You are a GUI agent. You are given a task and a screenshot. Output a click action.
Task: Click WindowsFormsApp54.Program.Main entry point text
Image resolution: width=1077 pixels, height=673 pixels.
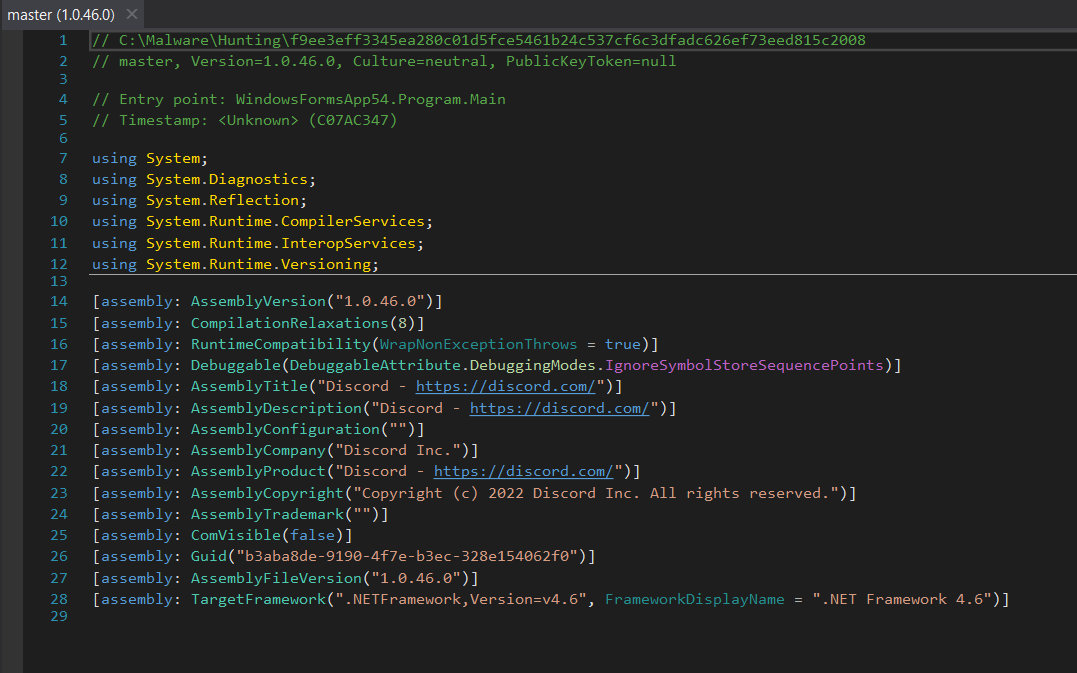[370, 100]
